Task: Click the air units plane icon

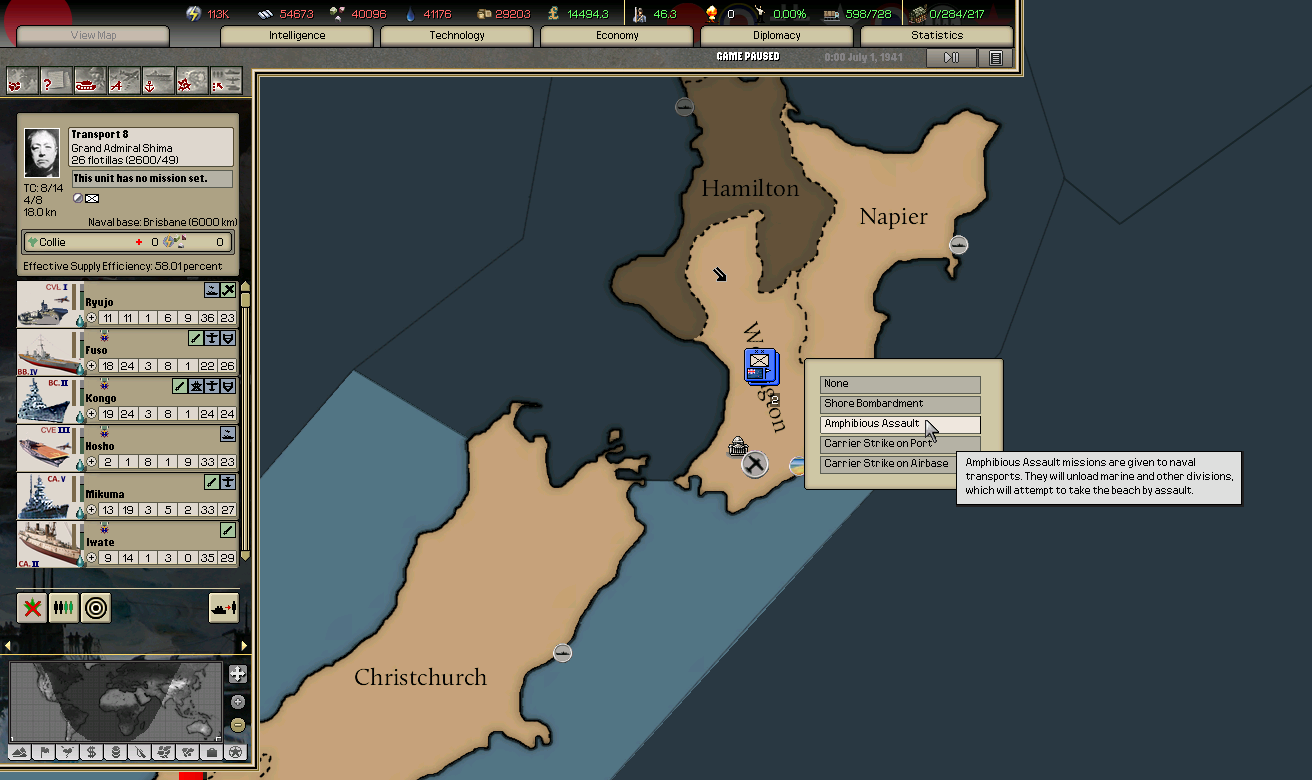Action: pos(124,81)
